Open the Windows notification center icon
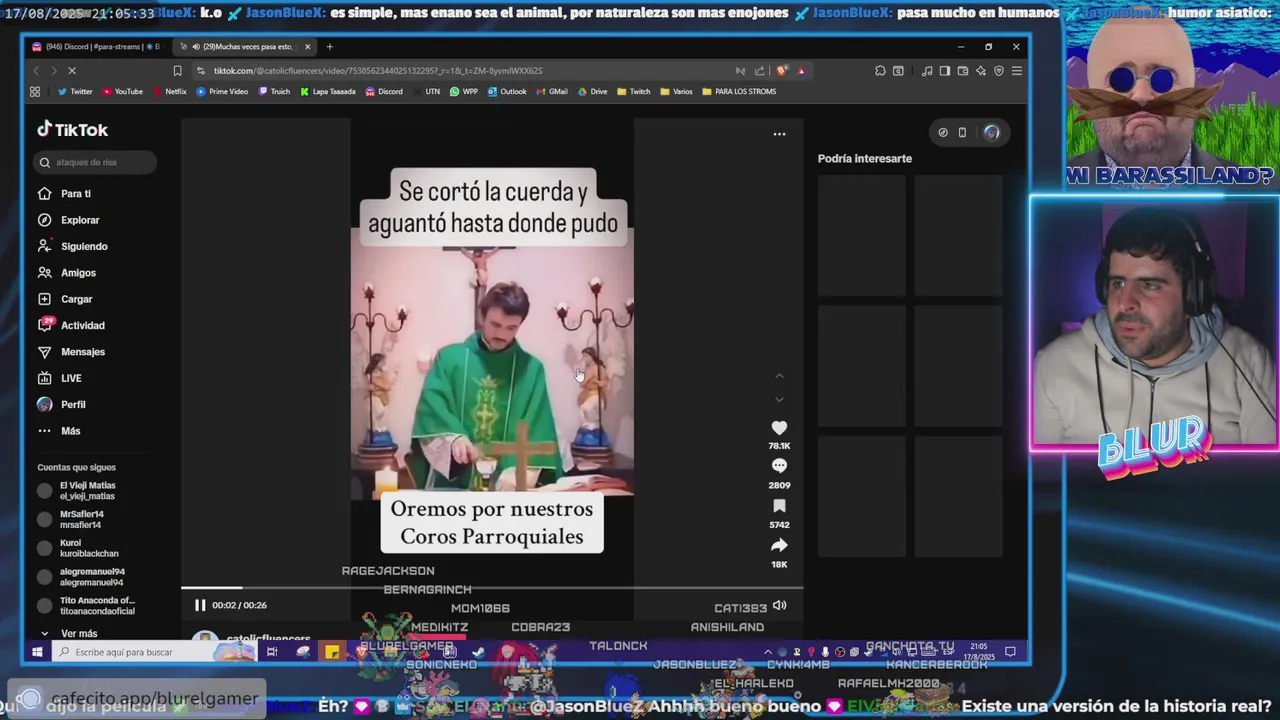The image size is (1280, 720). point(1011,652)
